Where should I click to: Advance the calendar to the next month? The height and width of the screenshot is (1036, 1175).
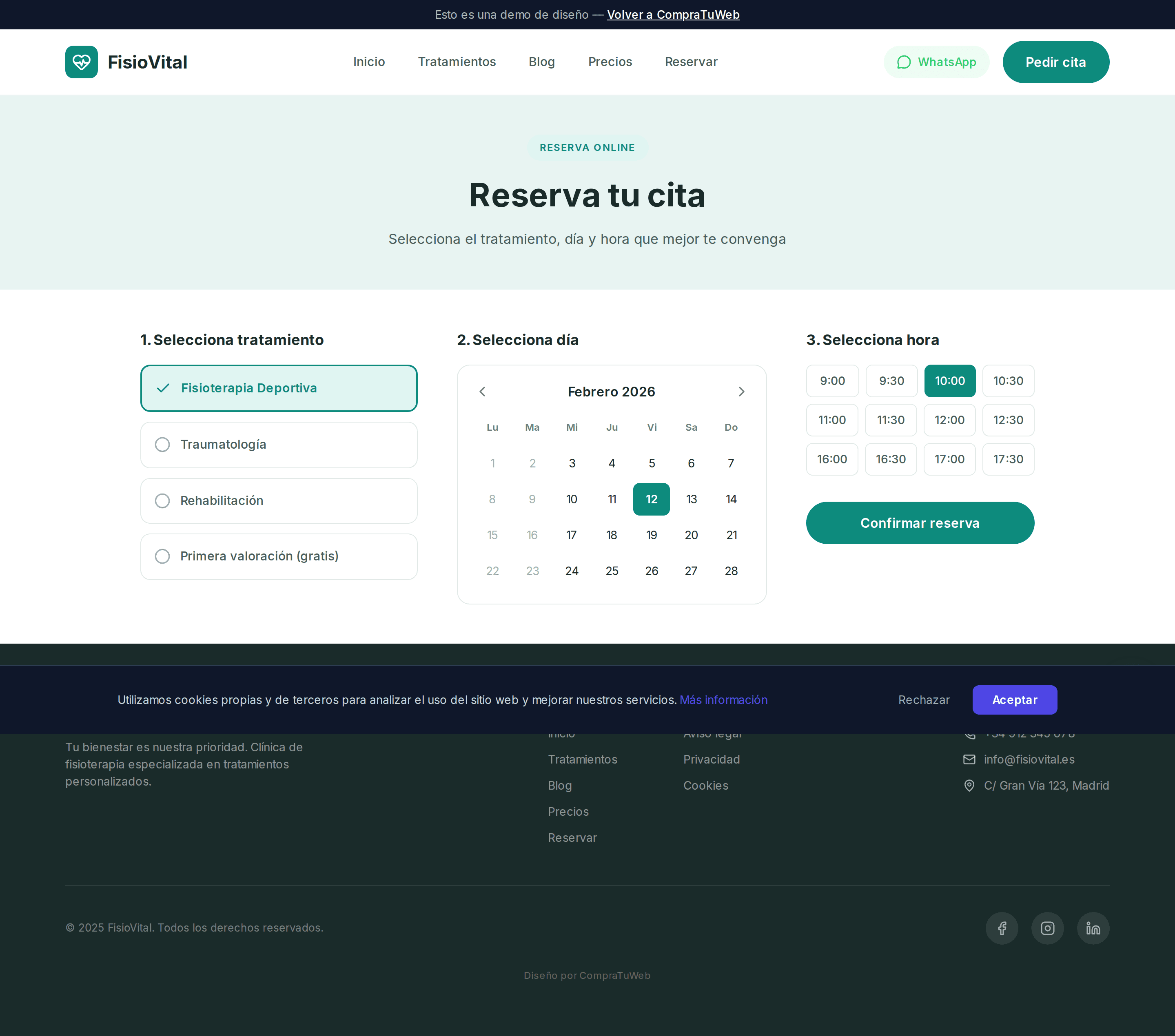tap(742, 391)
